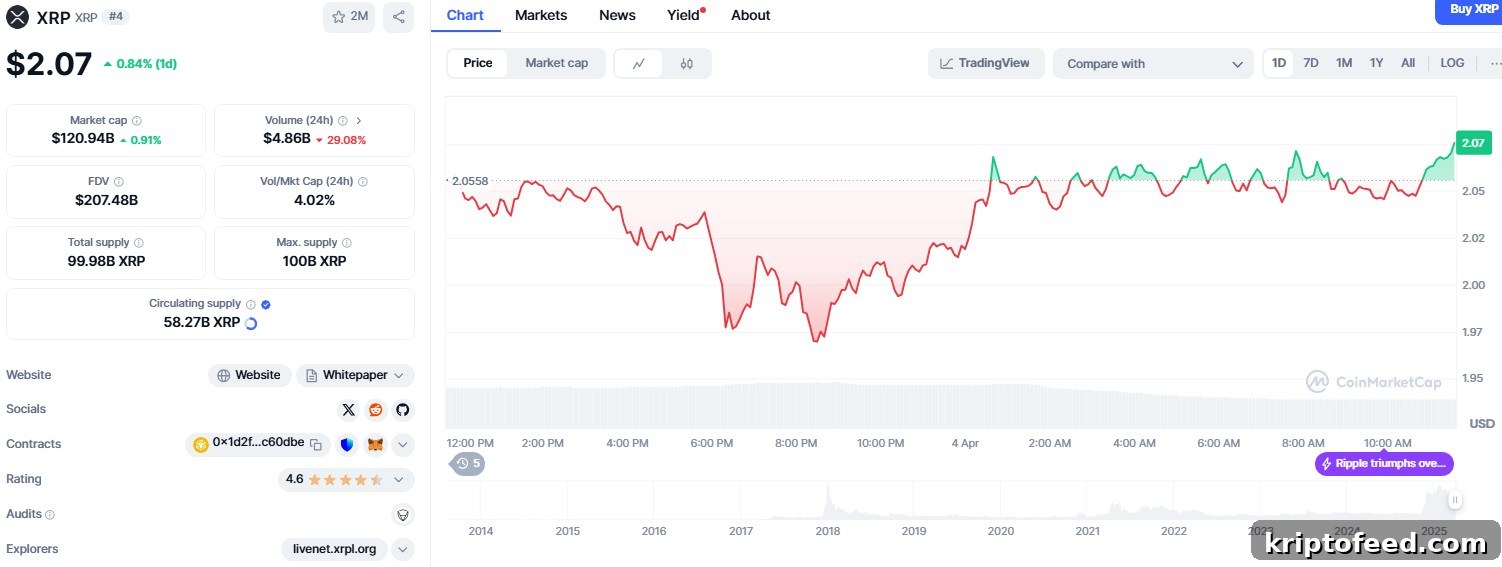
Task: Expand the explorers list chevron
Action: point(403,549)
